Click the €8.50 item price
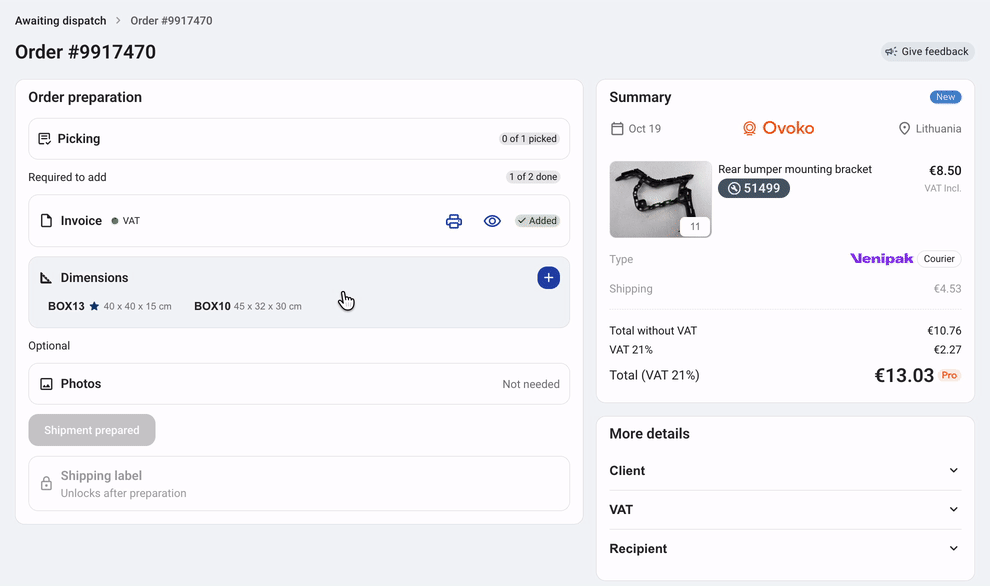The image size is (990, 586). pos(945,170)
